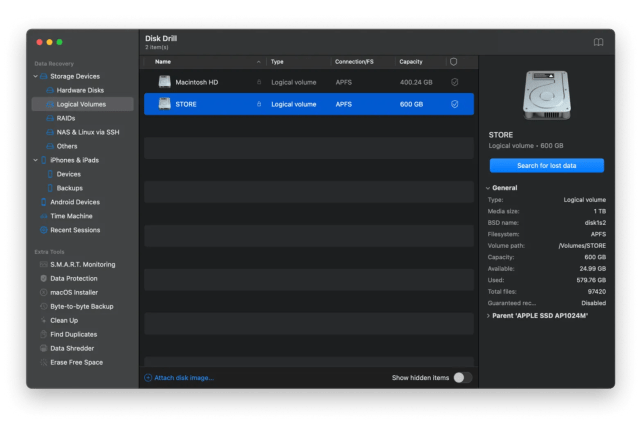This screenshot has width=639, height=427.
Task: Select the Macintosh HD row
Action: [309, 82]
